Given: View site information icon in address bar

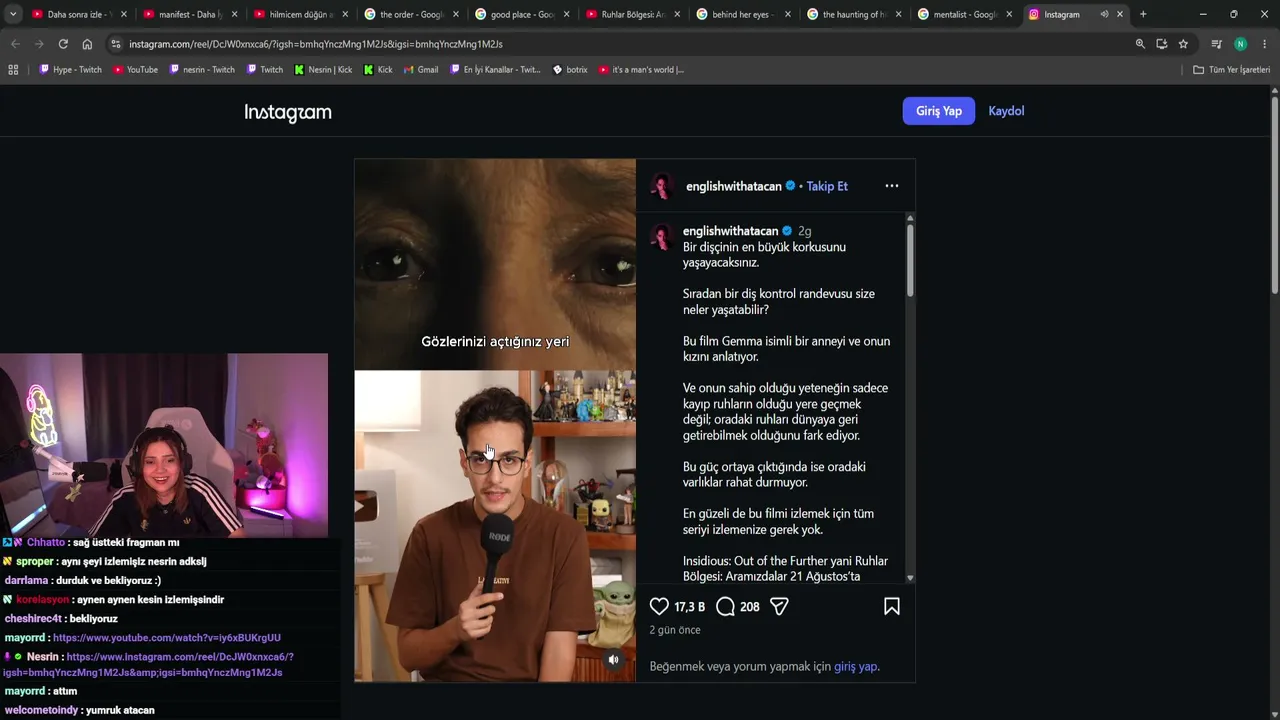Looking at the screenshot, I should (x=116, y=44).
